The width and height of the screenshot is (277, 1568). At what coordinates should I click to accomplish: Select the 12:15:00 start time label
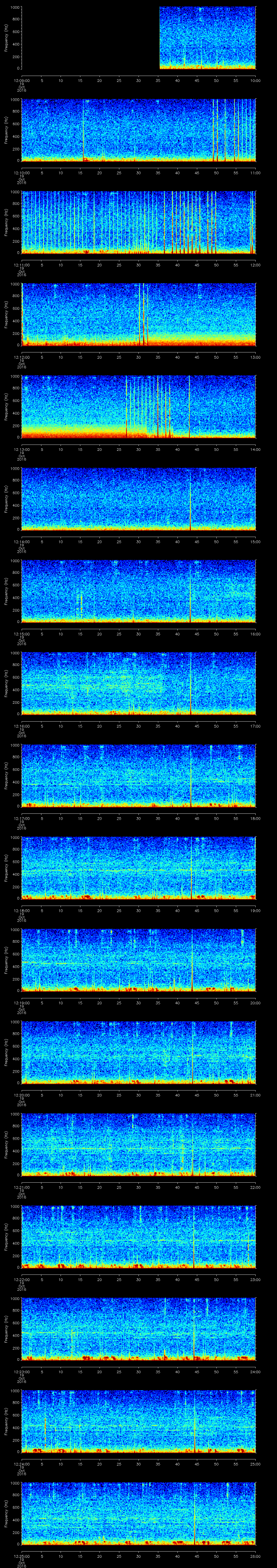click(21, 634)
